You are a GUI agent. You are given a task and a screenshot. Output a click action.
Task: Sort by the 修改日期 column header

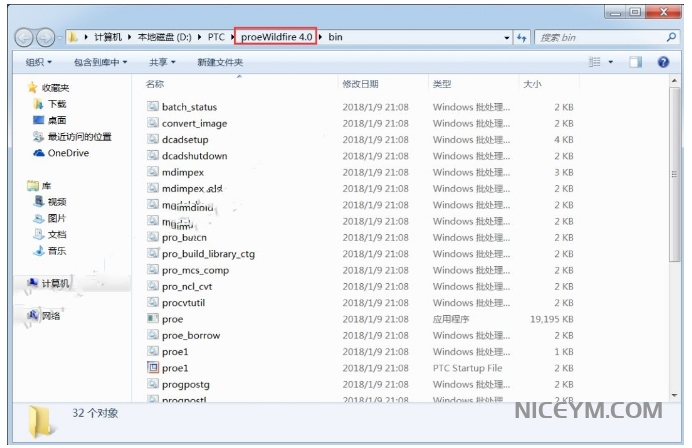[360, 84]
